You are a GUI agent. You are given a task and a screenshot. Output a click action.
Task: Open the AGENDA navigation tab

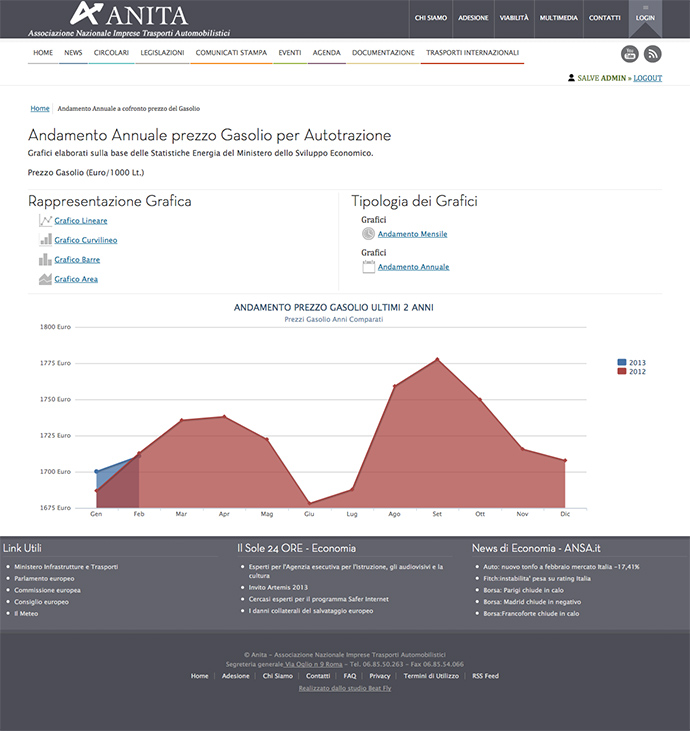[x=327, y=53]
